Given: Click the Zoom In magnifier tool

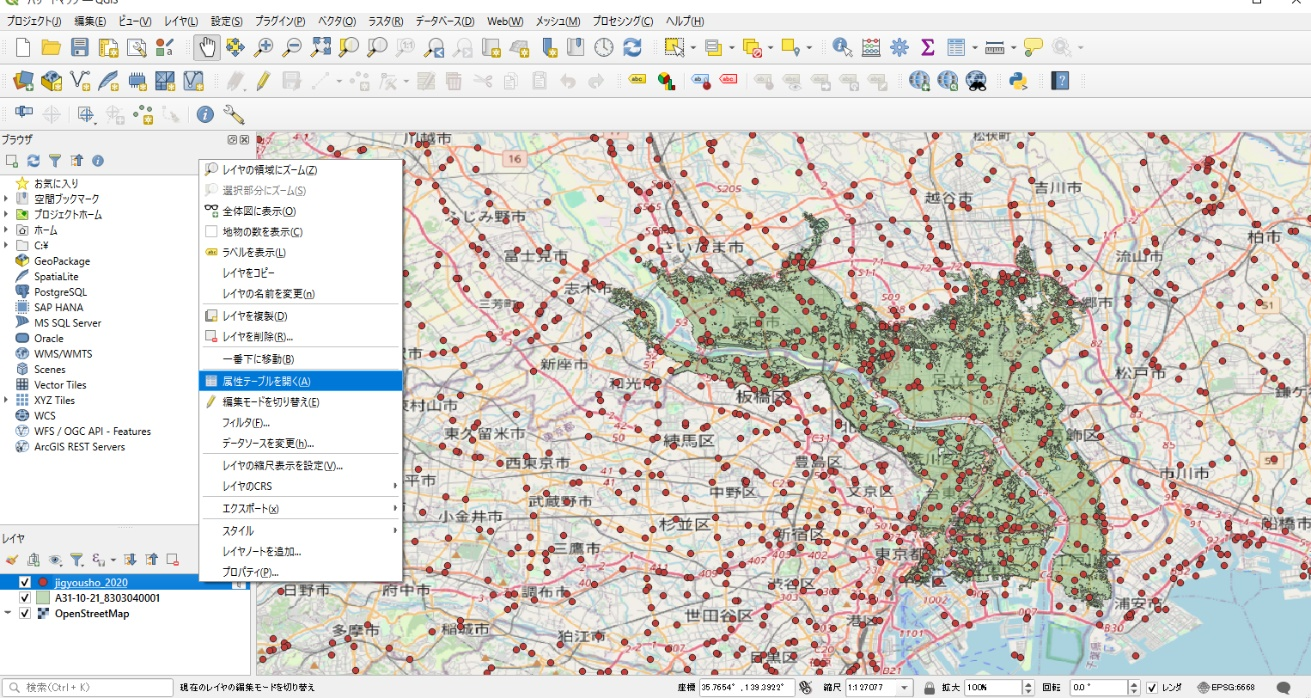Looking at the screenshot, I should tap(264, 47).
